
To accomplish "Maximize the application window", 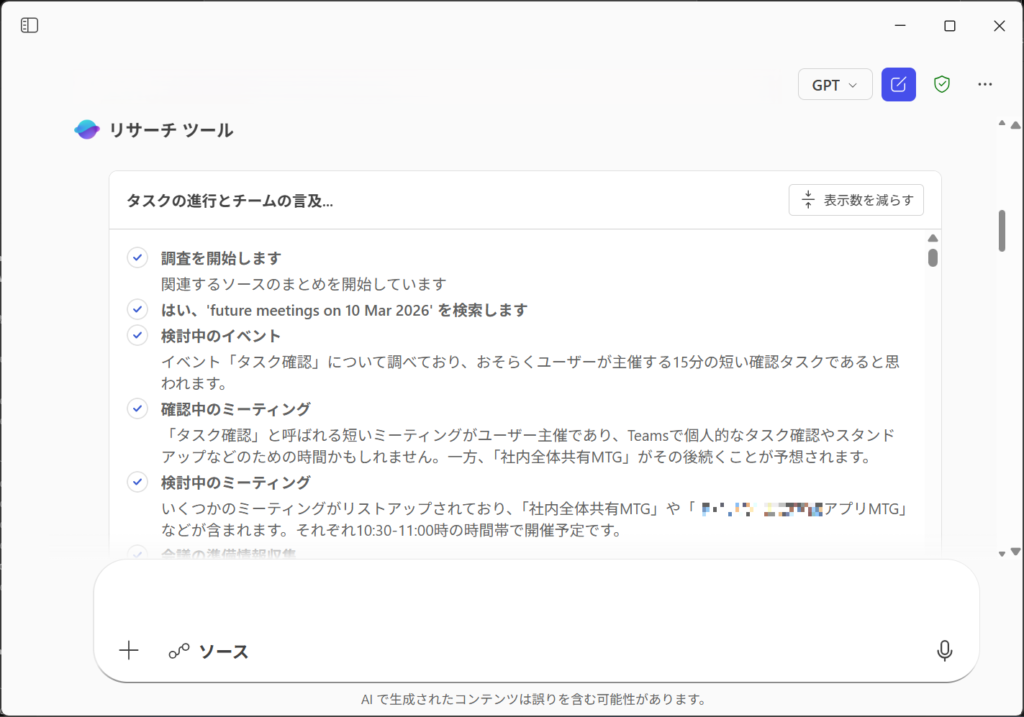I will click(950, 26).
